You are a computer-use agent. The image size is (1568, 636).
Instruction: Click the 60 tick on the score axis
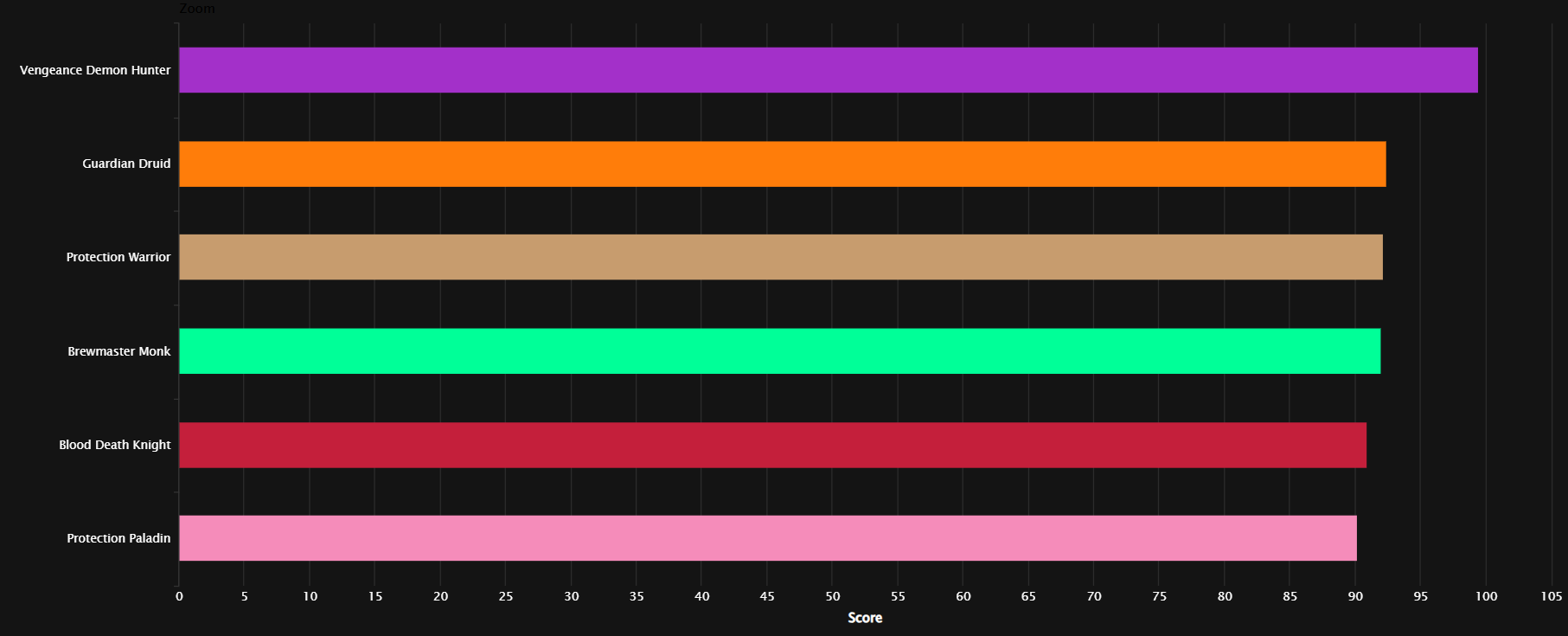[963, 596]
